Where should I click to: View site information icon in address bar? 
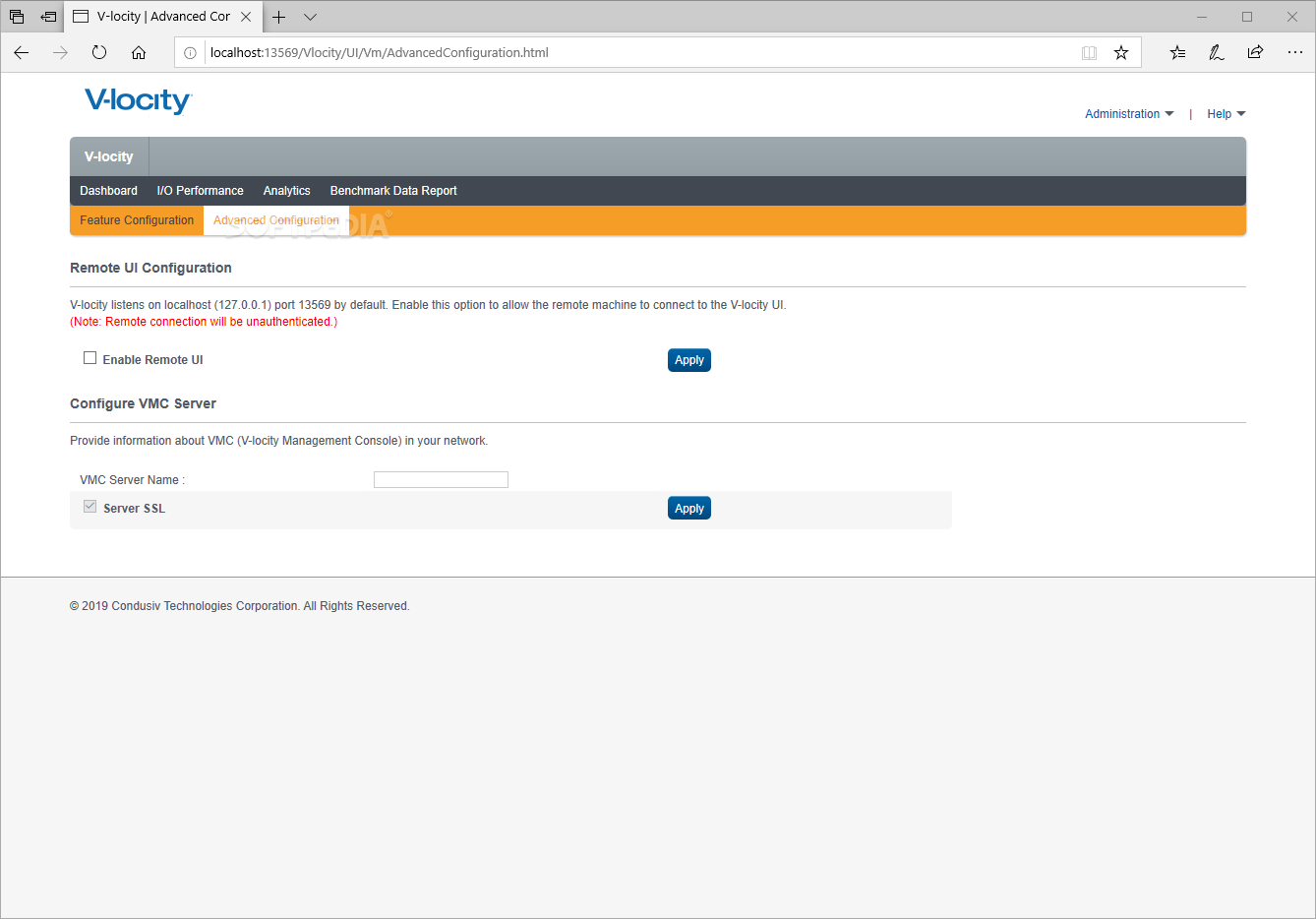(x=191, y=53)
